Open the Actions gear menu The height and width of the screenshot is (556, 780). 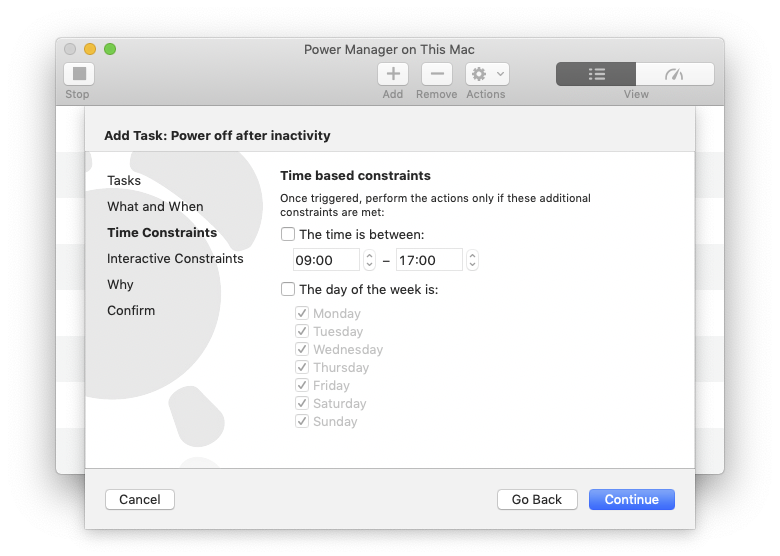tap(487, 74)
